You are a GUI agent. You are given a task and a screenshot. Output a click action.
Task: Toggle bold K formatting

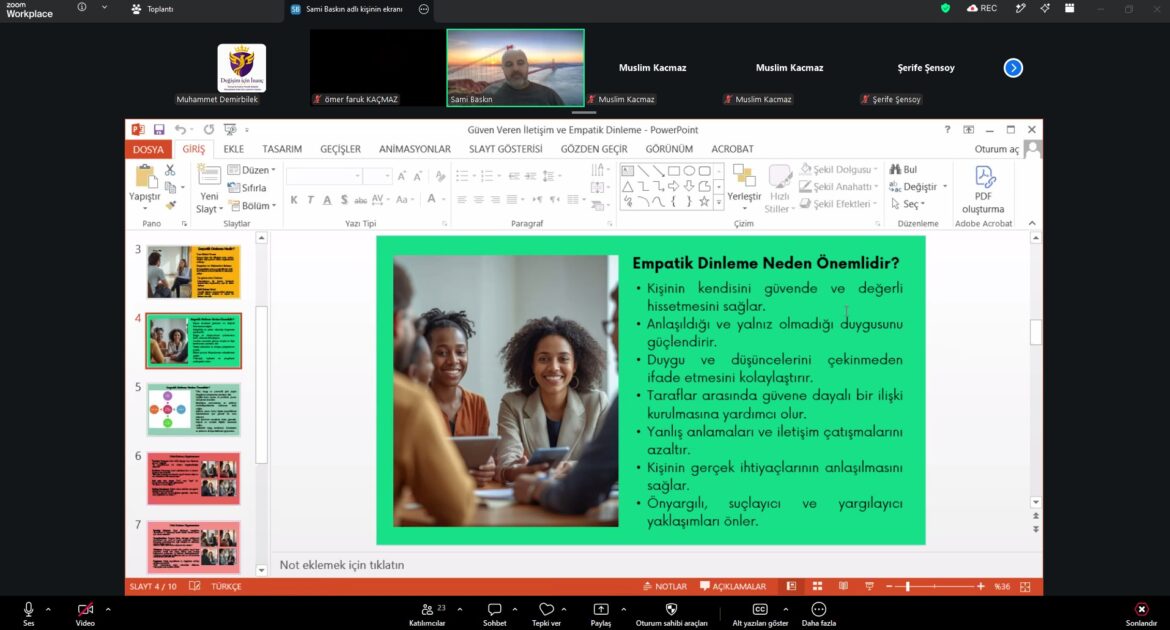(294, 199)
